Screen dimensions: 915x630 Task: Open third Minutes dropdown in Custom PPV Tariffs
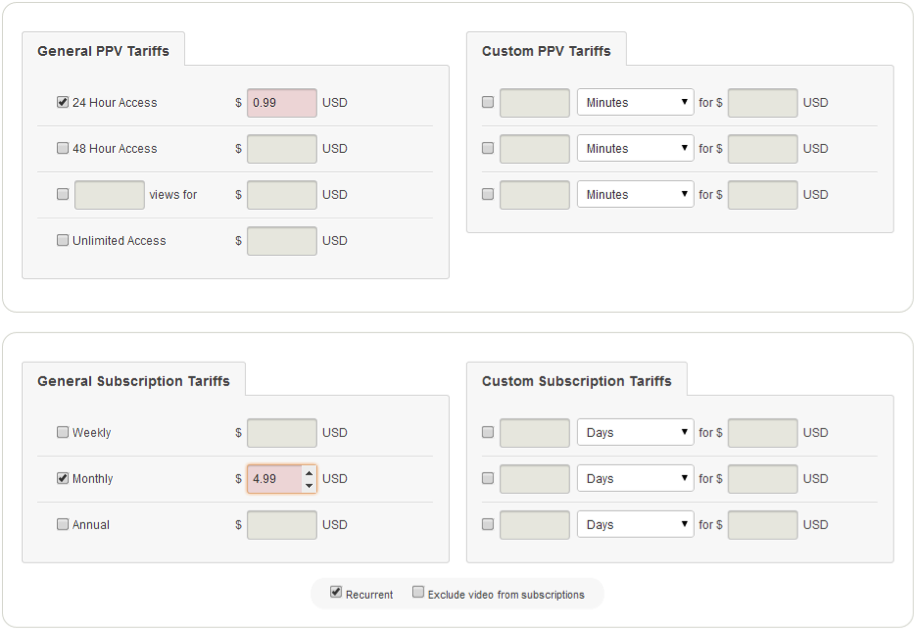(635, 194)
